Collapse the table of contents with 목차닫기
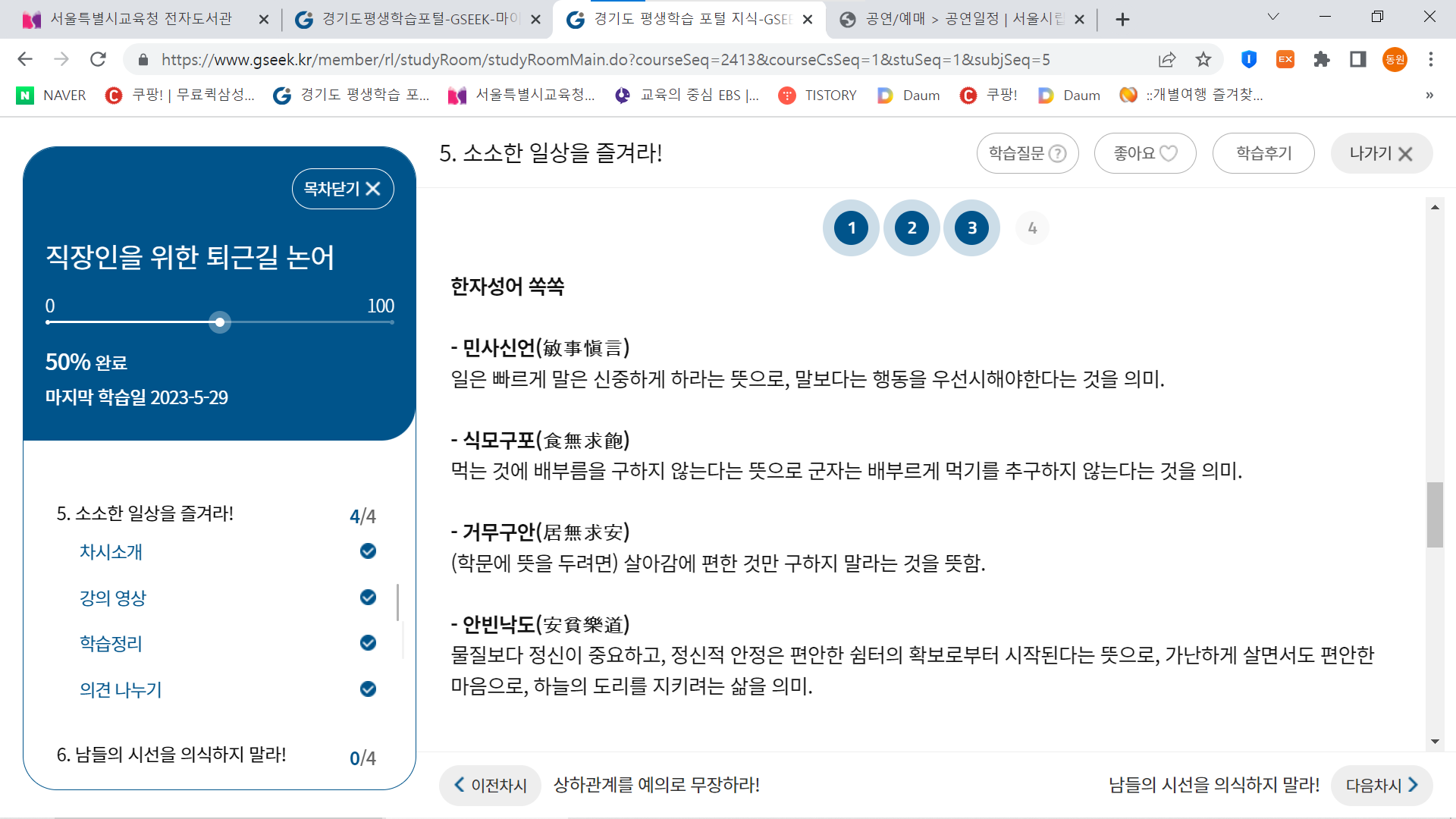The width and height of the screenshot is (1456, 819). [x=343, y=189]
